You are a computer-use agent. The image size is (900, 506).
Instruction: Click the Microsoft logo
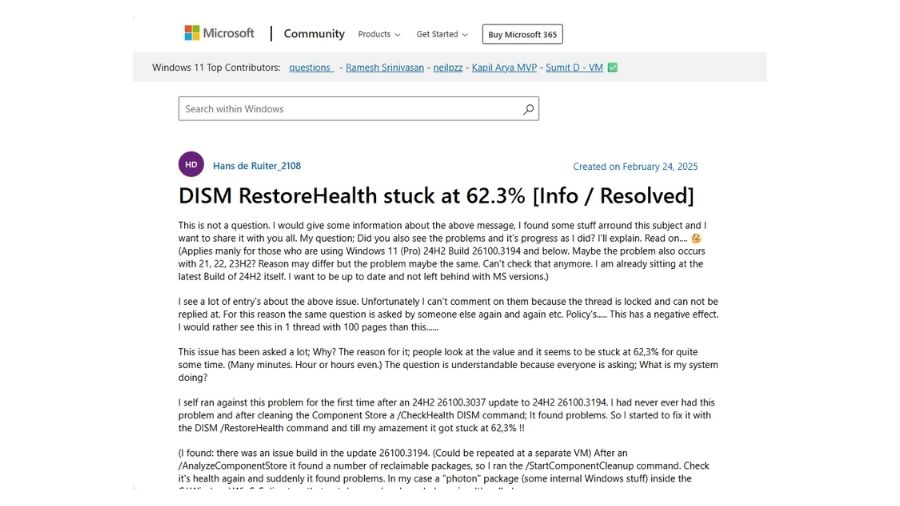point(219,33)
